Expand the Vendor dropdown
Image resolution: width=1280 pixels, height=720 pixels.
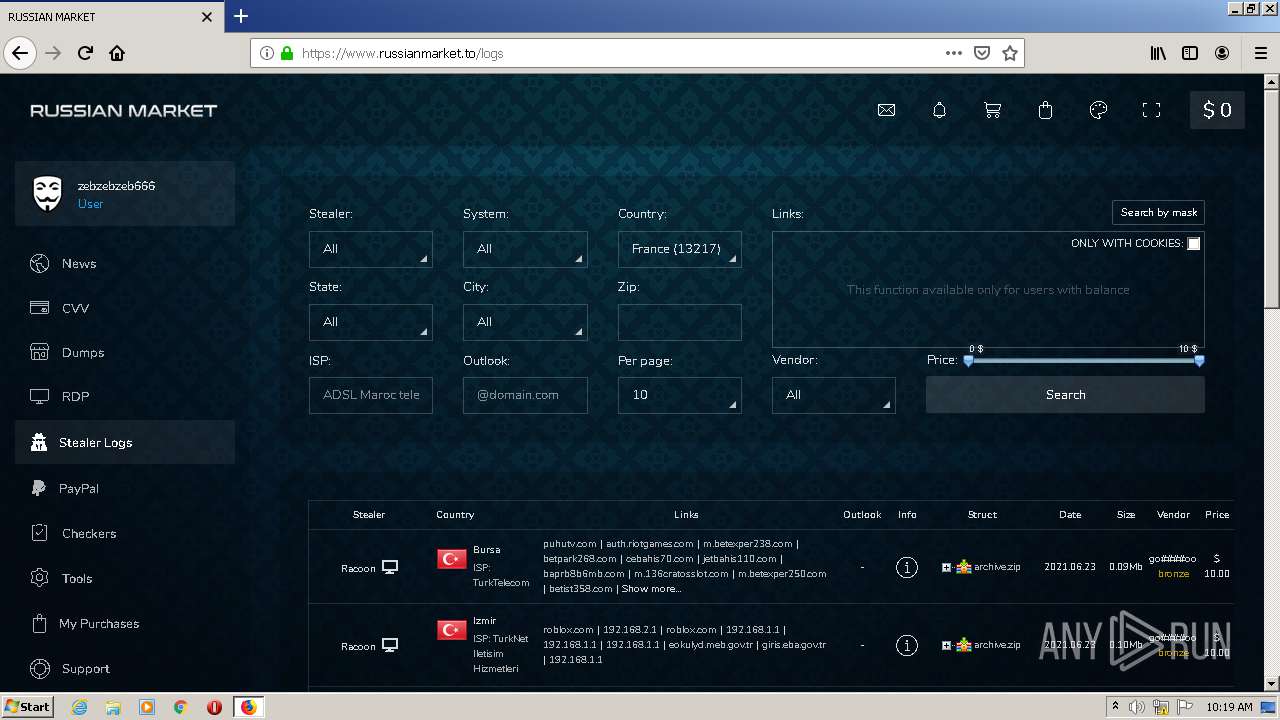[x=834, y=395]
